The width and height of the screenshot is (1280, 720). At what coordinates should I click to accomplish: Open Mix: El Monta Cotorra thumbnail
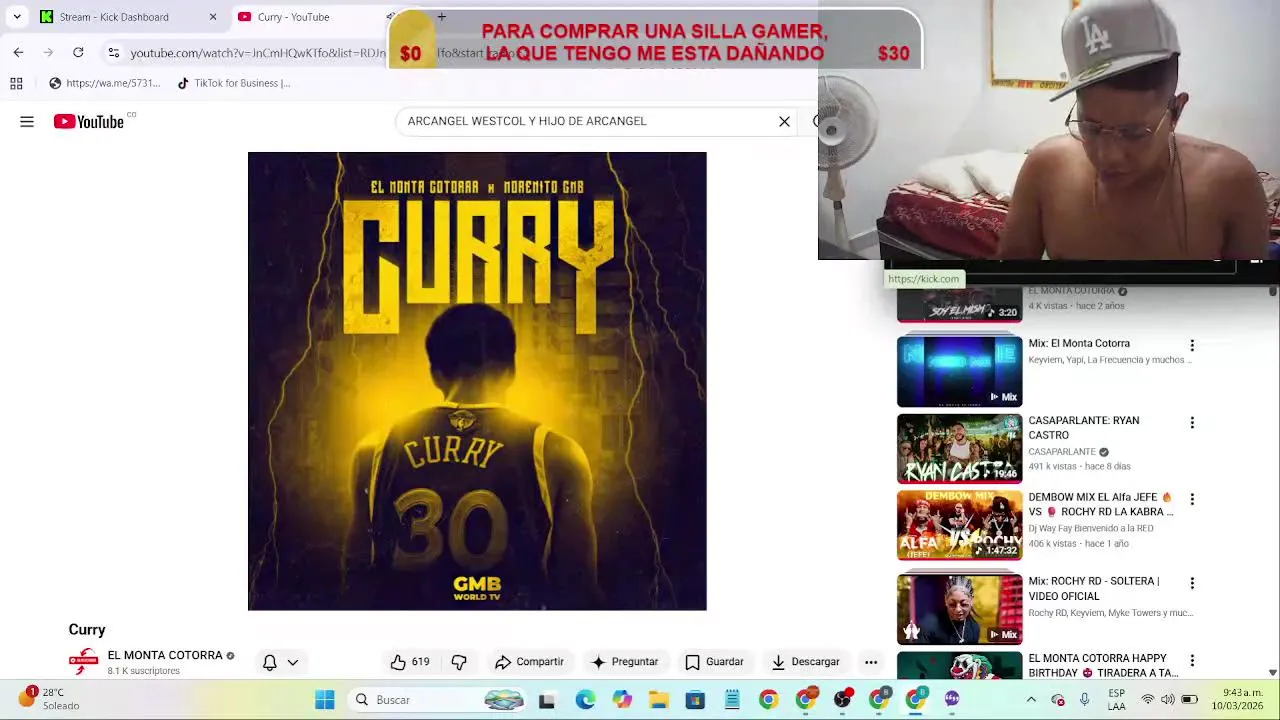(x=959, y=371)
